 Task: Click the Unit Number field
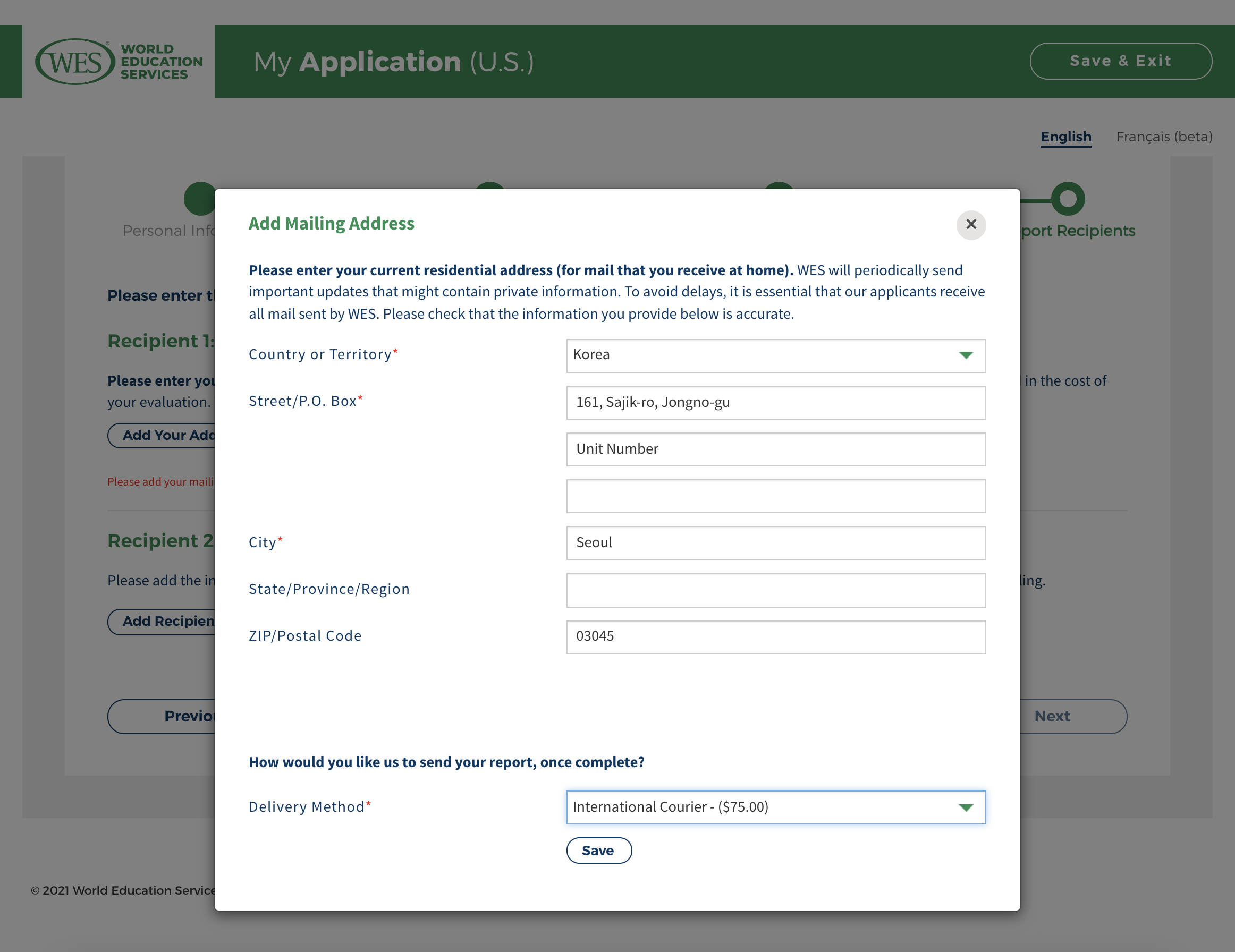coord(775,449)
